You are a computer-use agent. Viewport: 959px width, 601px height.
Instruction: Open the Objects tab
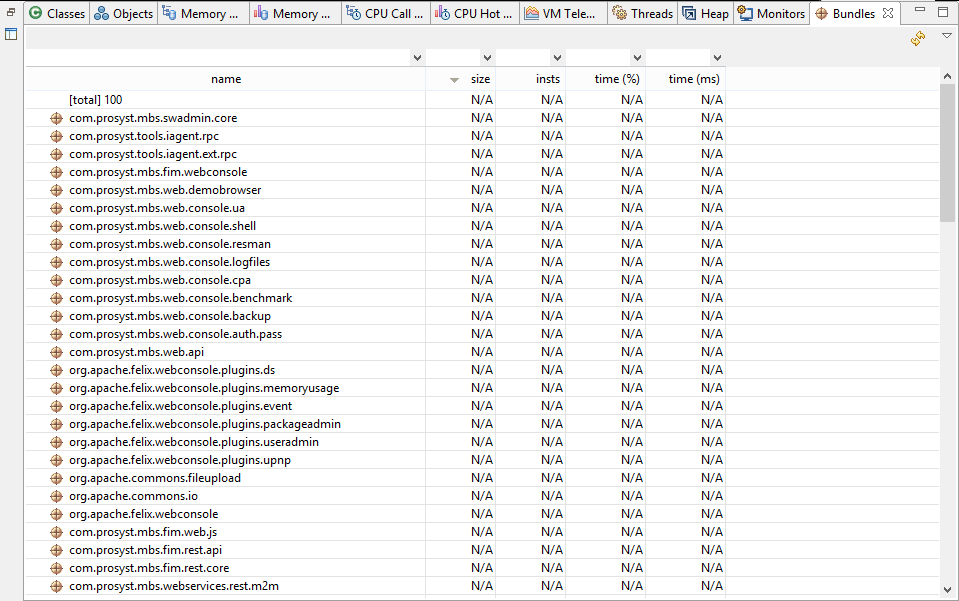pos(124,14)
